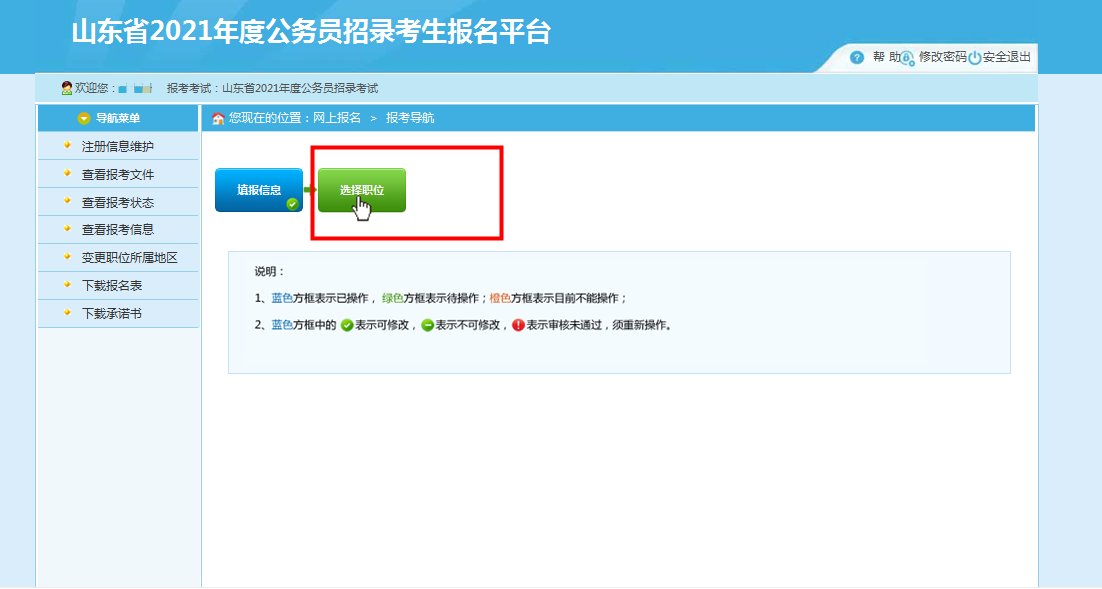Click the green check badge on 填报信息
The width and height of the screenshot is (1102, 589).
(x=295, y=202)
